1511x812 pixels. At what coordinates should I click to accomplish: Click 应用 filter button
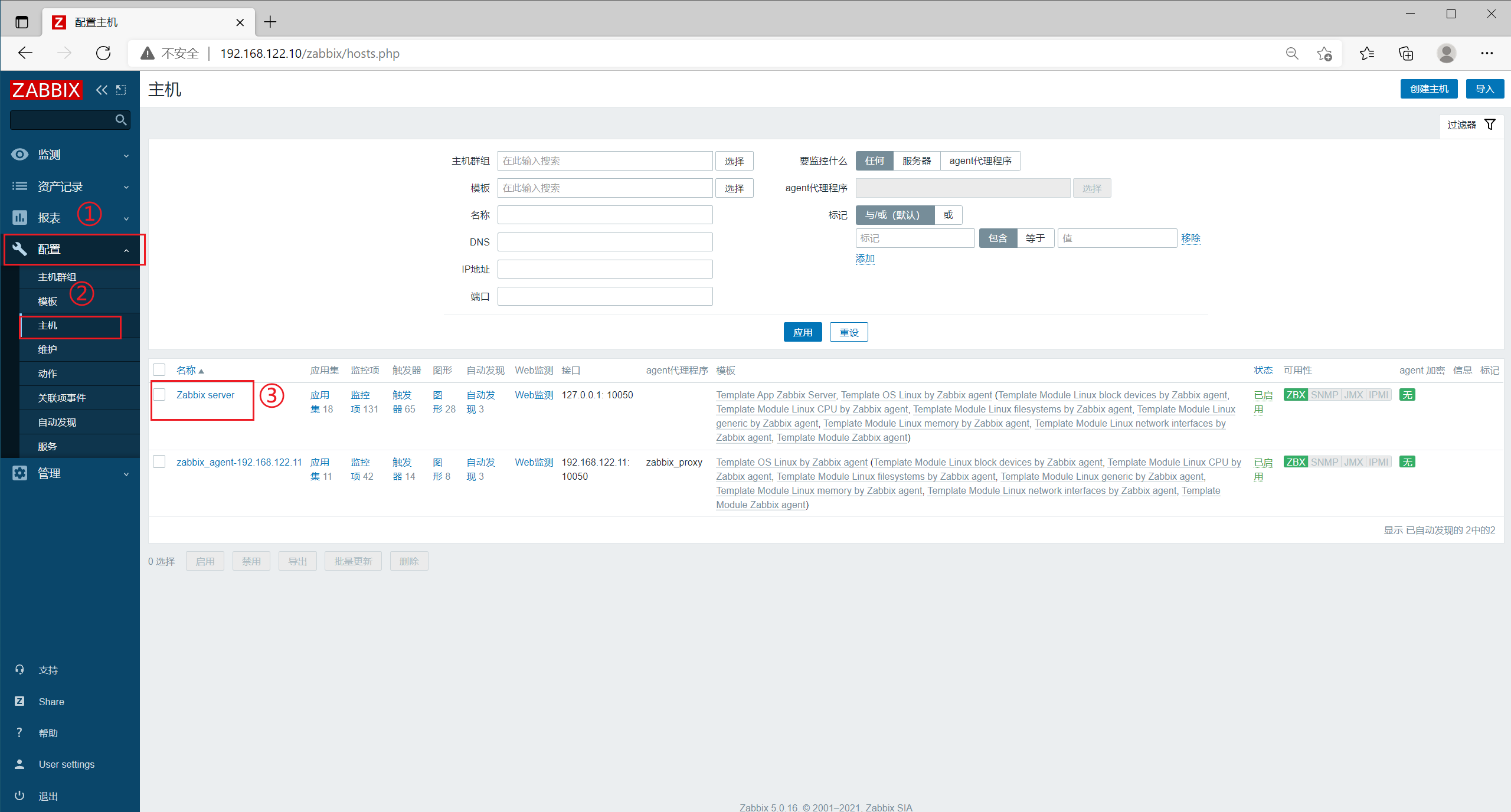[x=803, y=332]
